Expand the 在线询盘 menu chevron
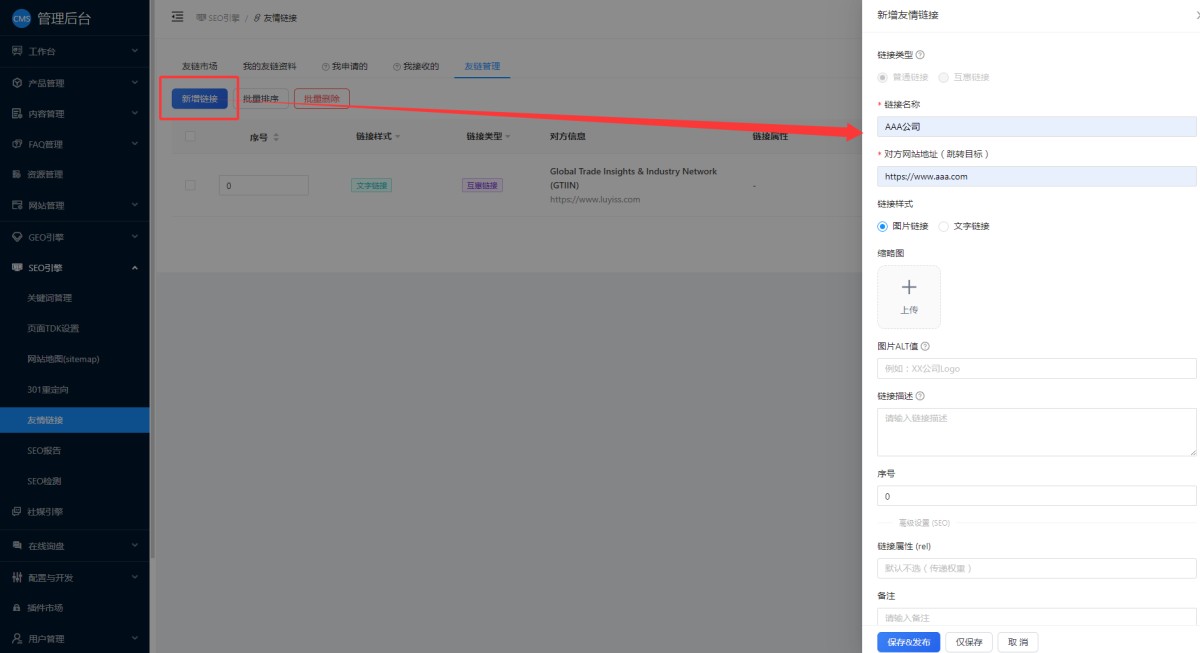This screenshot has width=1200, height=653. (x=135, y=545)
